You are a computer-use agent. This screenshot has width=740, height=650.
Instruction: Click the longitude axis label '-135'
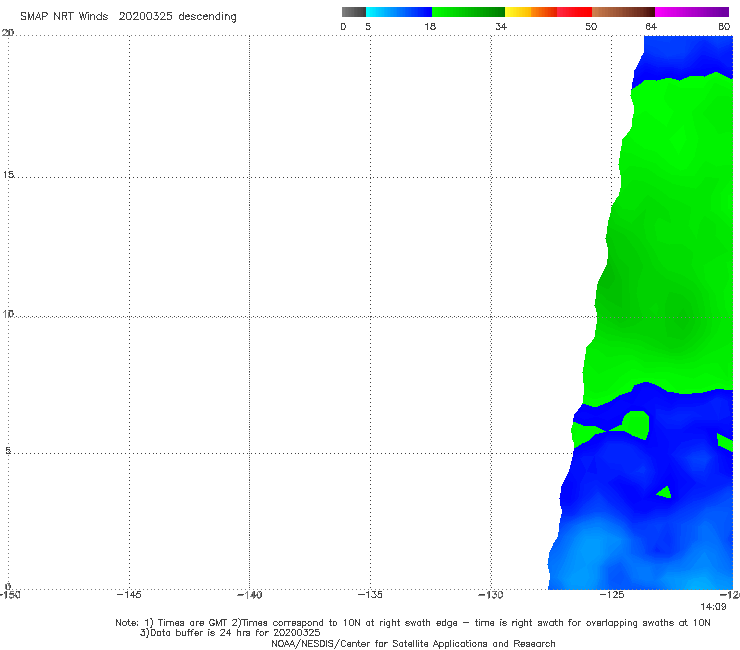coord(370,595)
